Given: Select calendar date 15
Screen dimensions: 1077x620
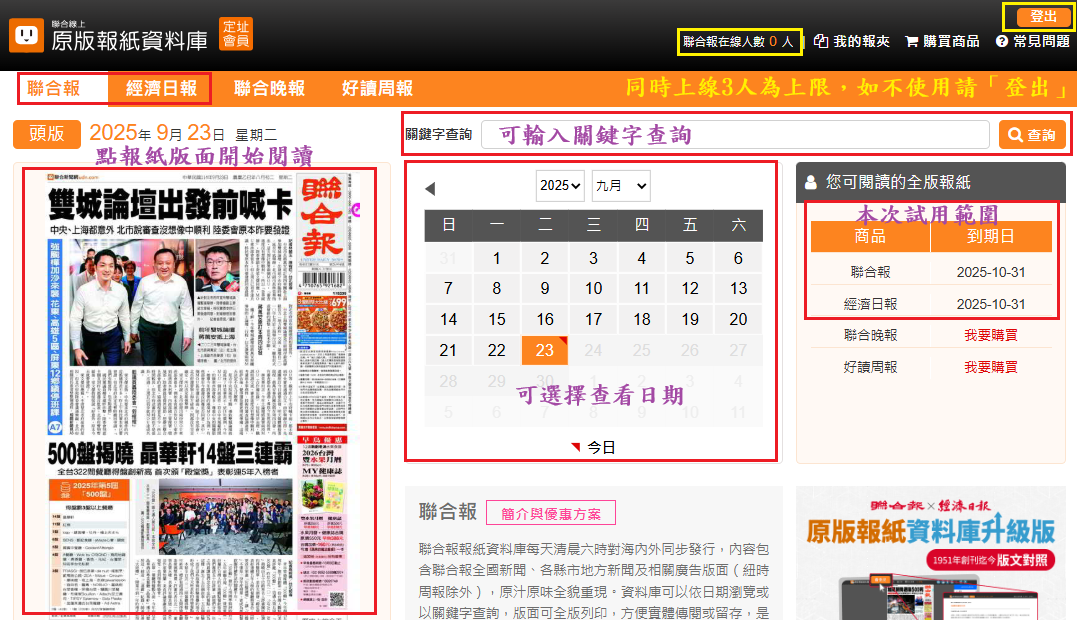Looking at the screenshot, I should pos(496,319).
